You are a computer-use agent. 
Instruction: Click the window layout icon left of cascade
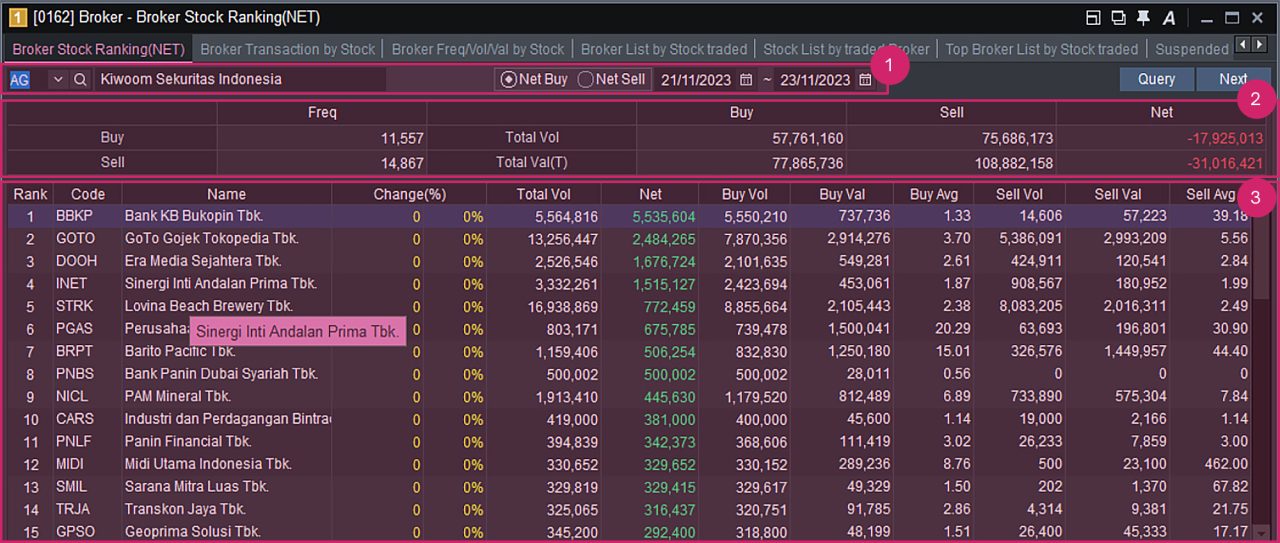pyautogui.click(x=1093, y=18)
